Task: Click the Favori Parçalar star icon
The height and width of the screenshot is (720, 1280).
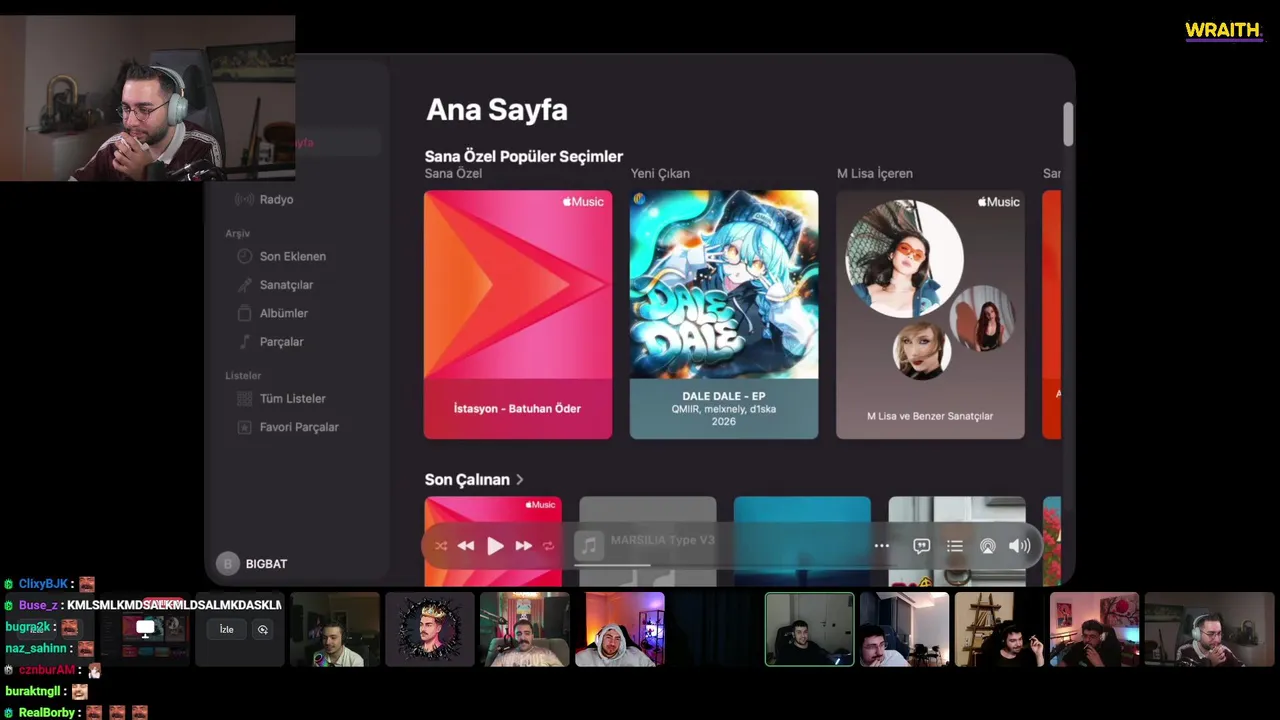Action: [244, 427]
